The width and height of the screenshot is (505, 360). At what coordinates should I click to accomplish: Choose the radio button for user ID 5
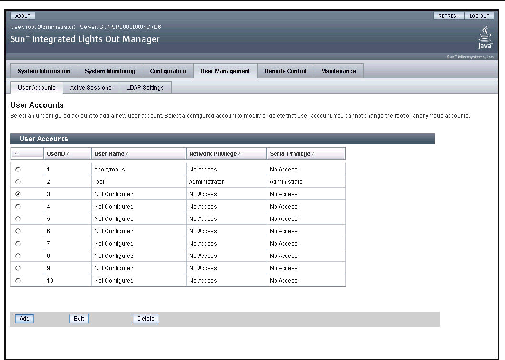(x=18, y=219)
